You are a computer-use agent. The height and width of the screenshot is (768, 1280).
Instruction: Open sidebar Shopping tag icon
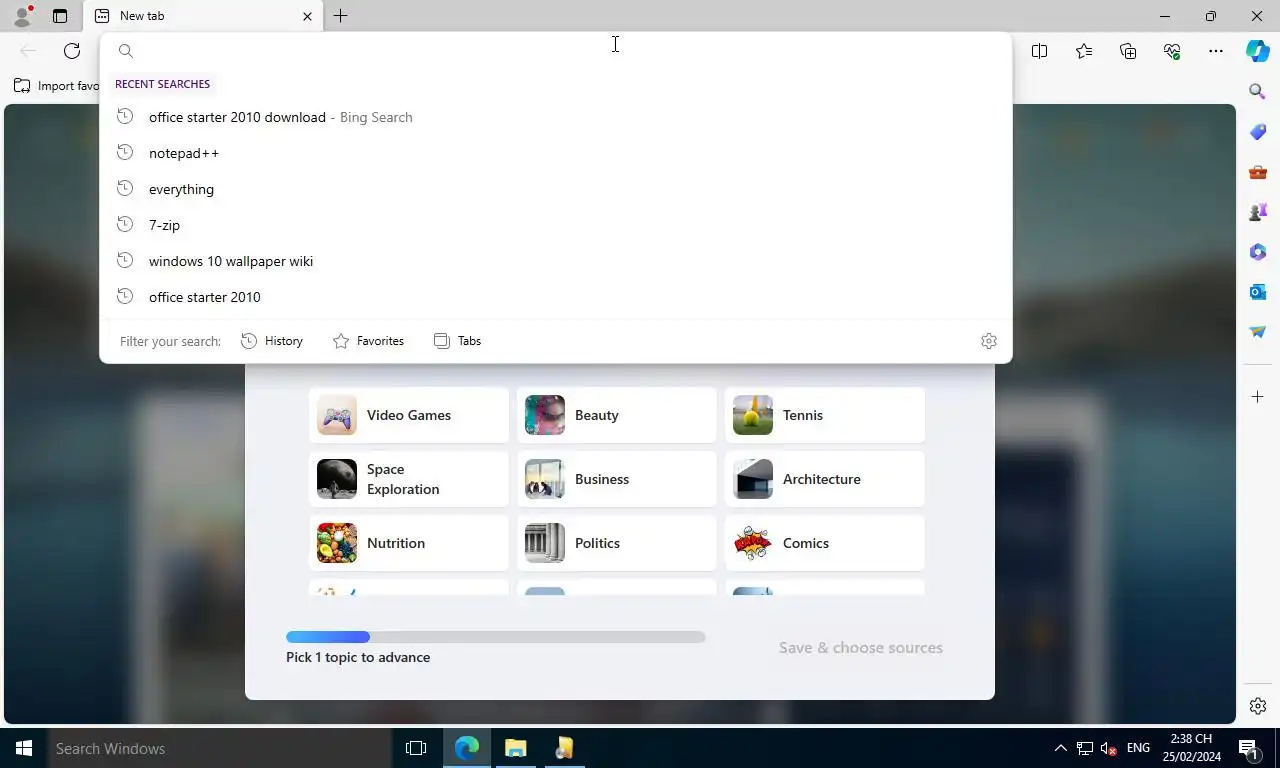pos(1258,132)
